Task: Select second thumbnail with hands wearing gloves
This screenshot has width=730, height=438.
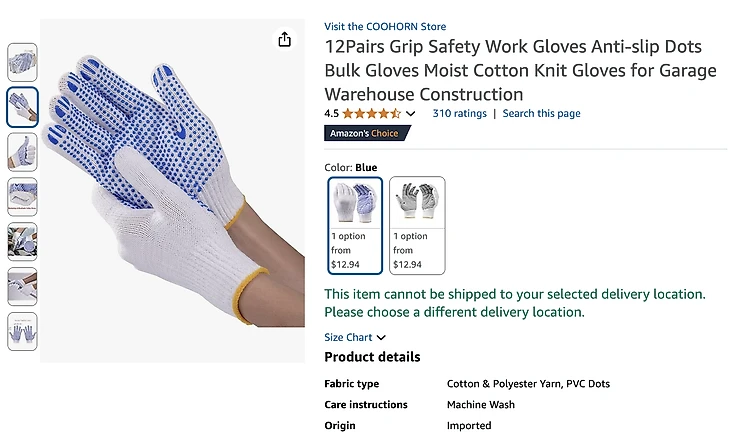Action: [x=22, y=107]
